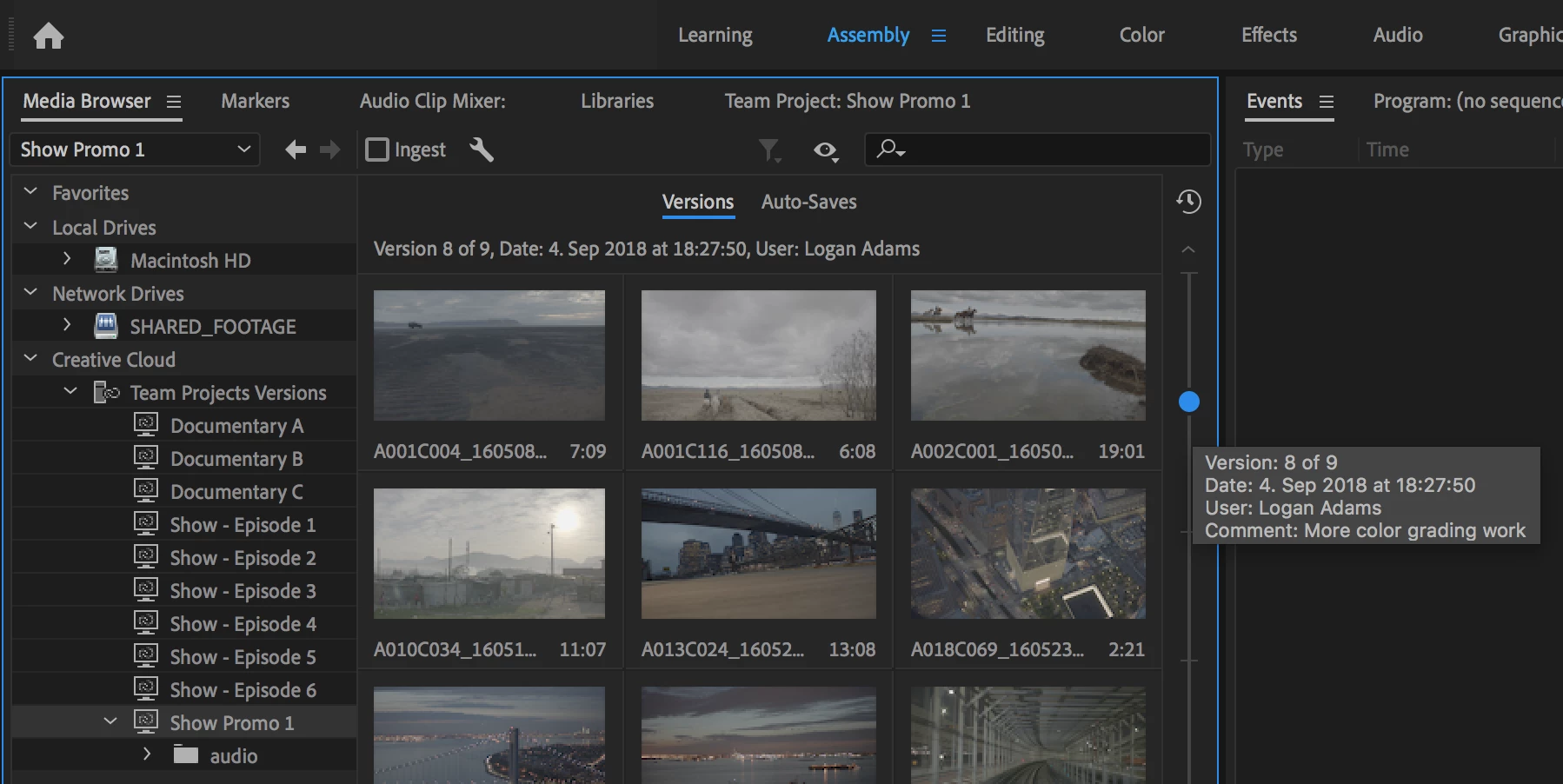The height and width of the screenshot is (784, 1563).
Task: Click the blue version slider handle
Action: (x=1189, y=402)
